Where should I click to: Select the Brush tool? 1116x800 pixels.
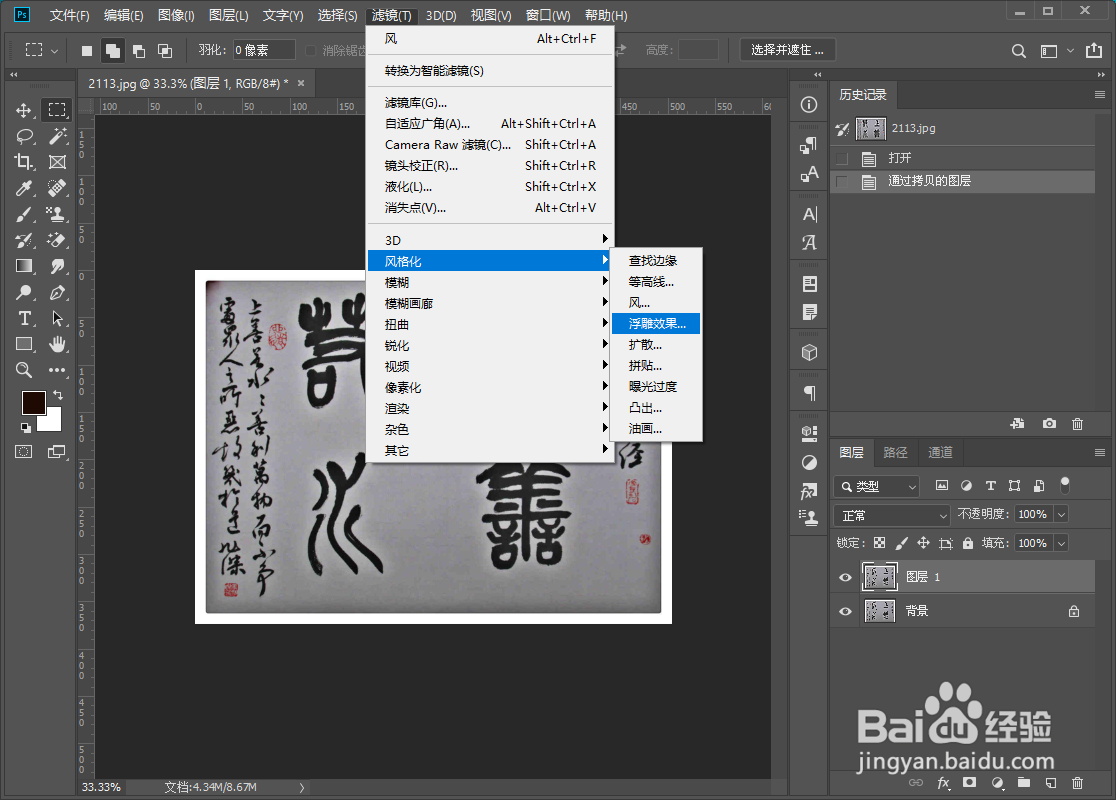click(x=23, y=214)
